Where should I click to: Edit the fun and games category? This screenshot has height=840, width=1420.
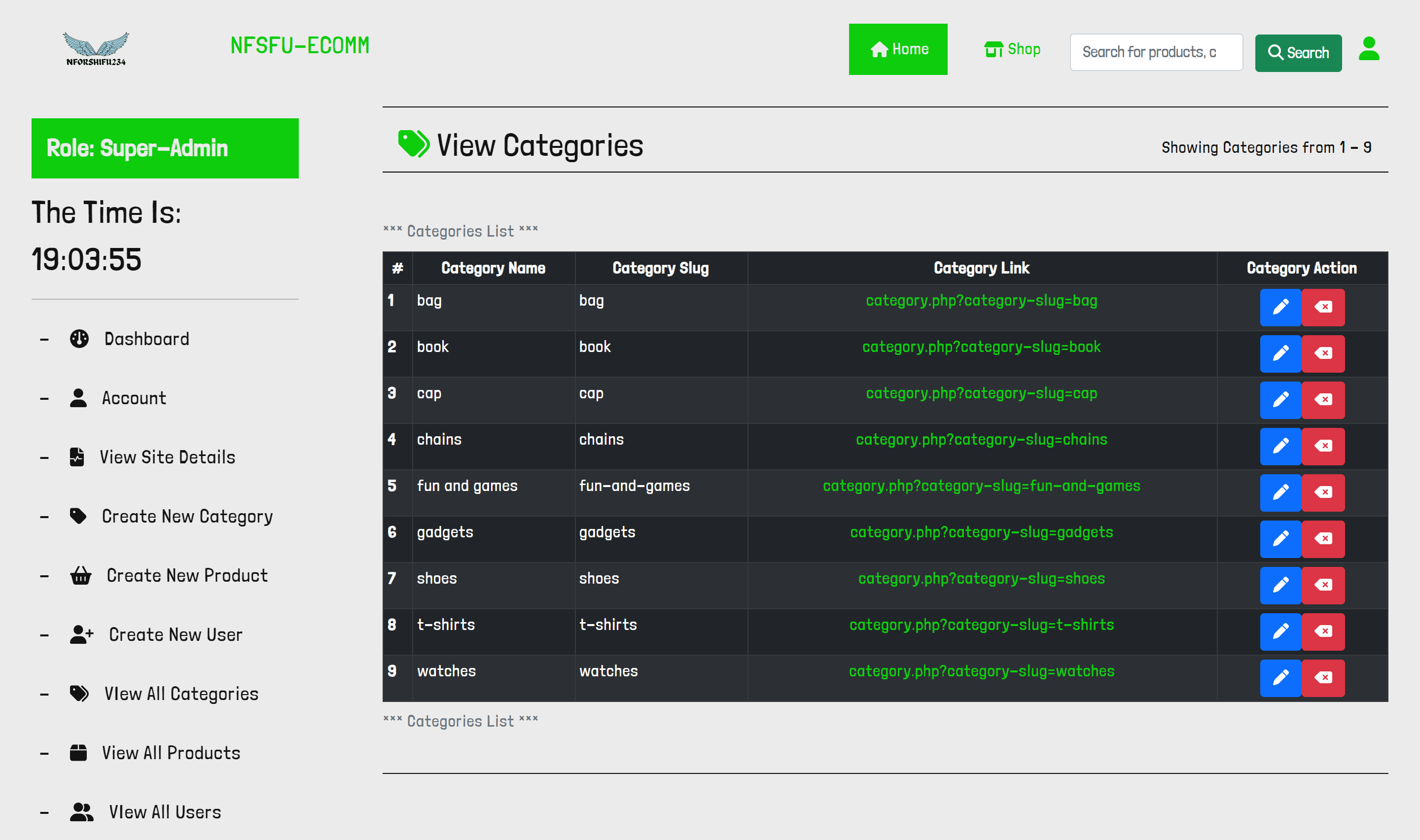1280,492
